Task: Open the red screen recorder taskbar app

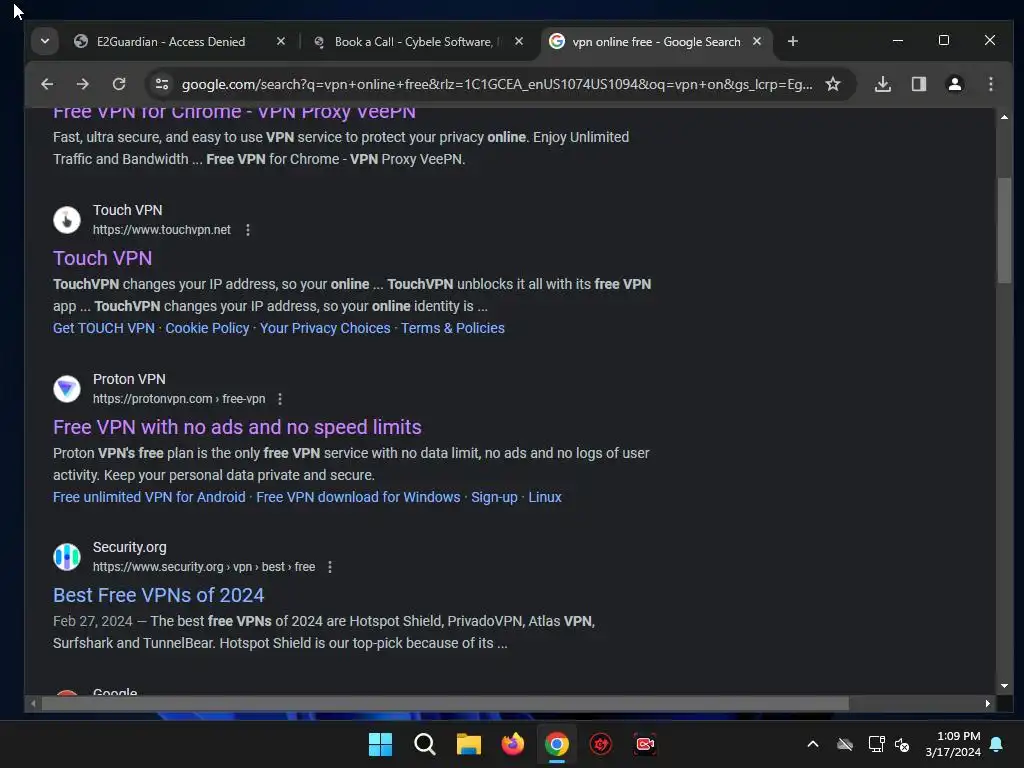Action: 645,744
